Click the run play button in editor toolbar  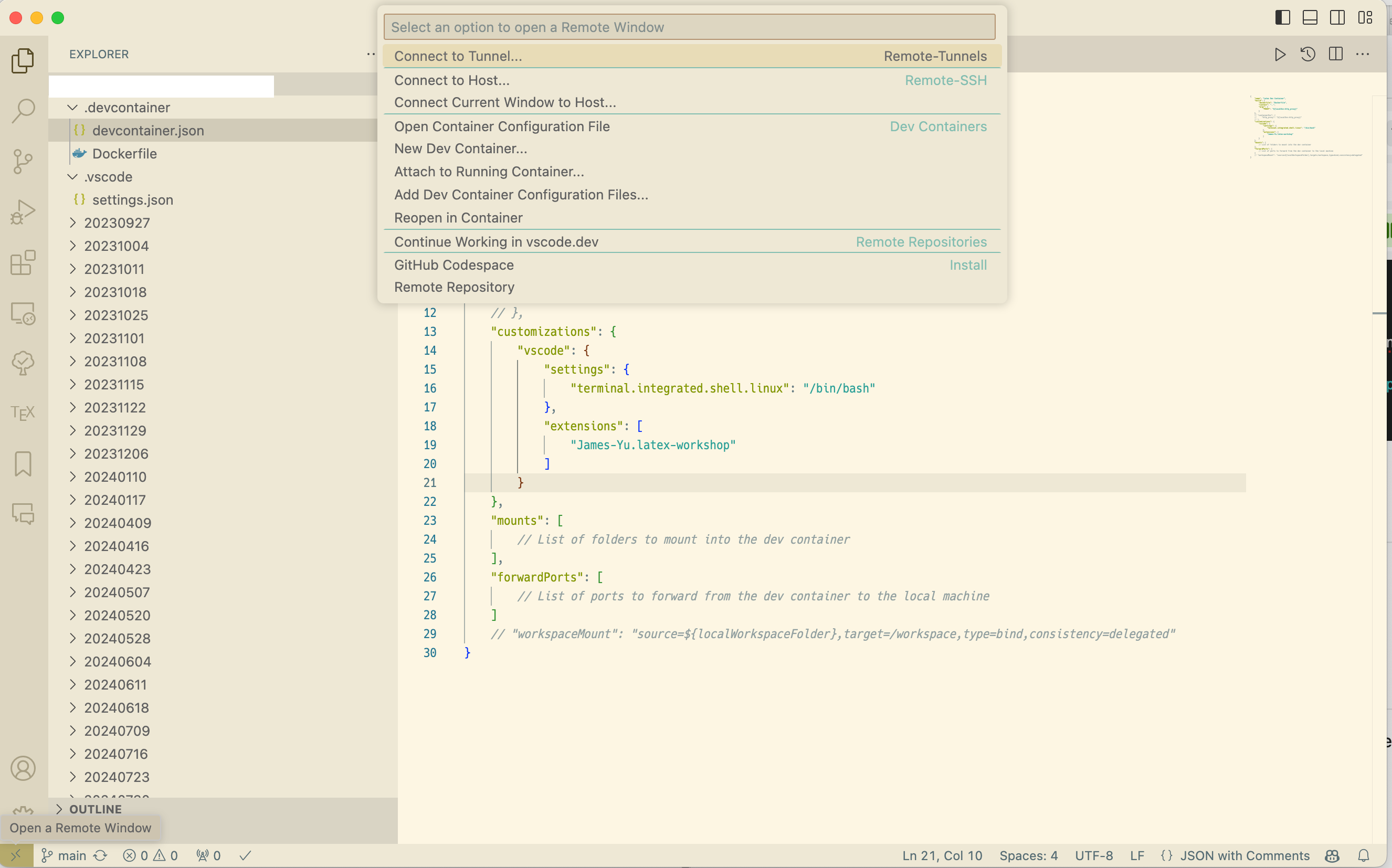pos(1280,55)
